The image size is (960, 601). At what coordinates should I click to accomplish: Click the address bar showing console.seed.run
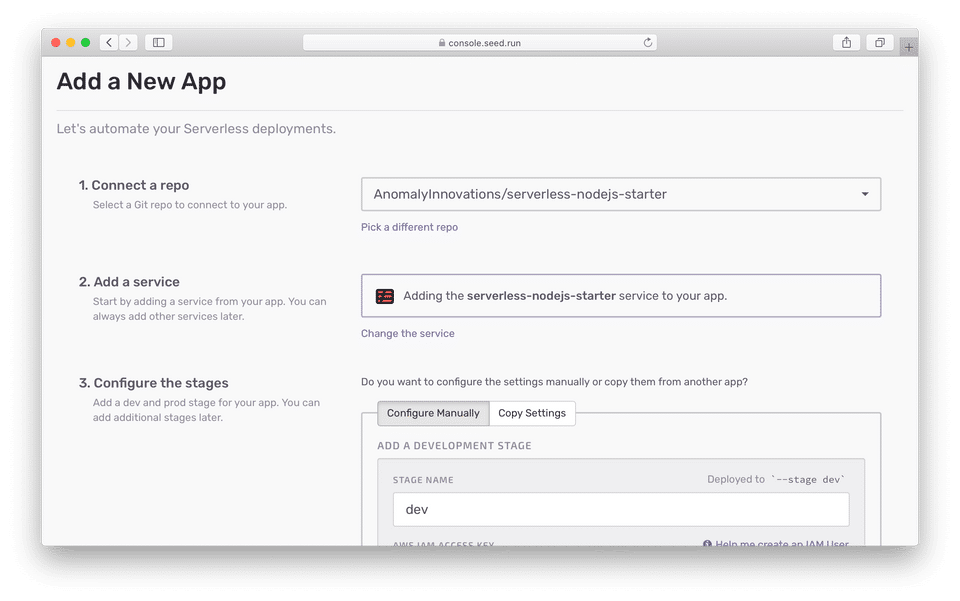click(x=479, y=42)
